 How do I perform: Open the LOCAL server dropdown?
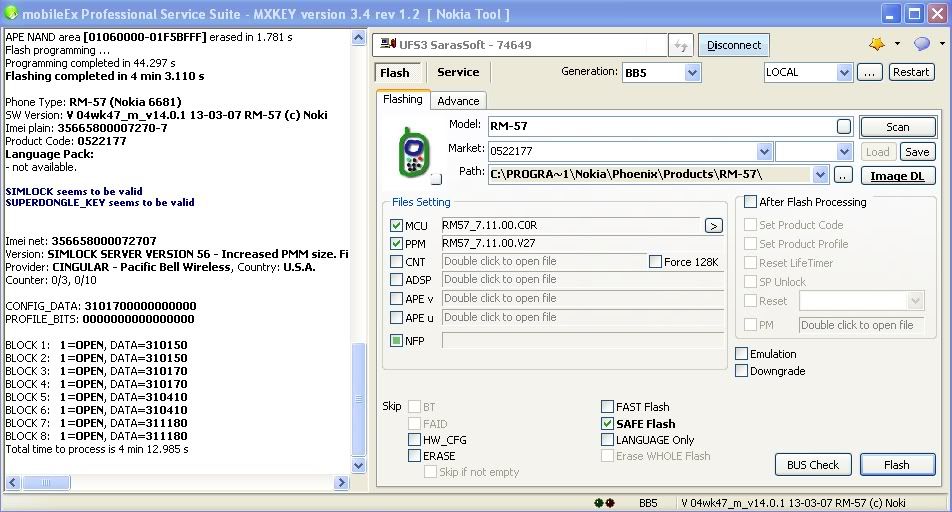point(844,73)
